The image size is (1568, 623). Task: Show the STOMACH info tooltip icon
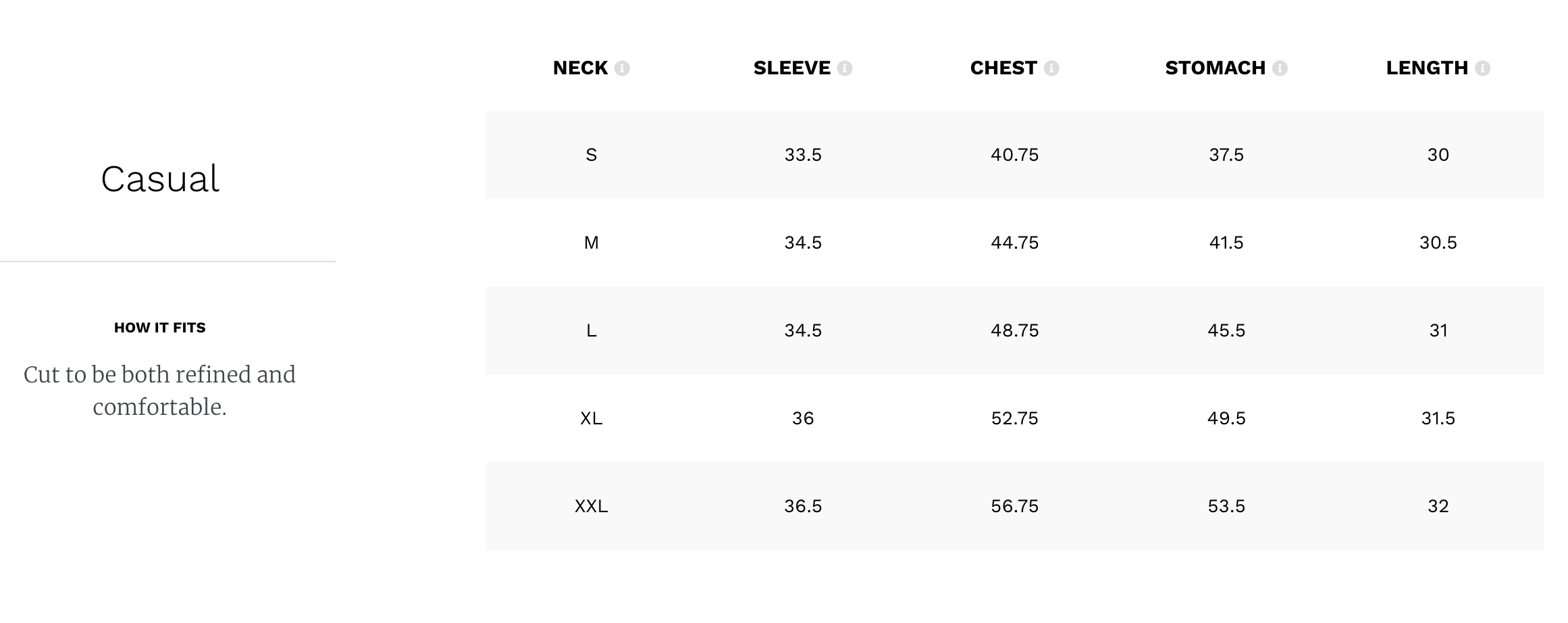coord(1279,68)
